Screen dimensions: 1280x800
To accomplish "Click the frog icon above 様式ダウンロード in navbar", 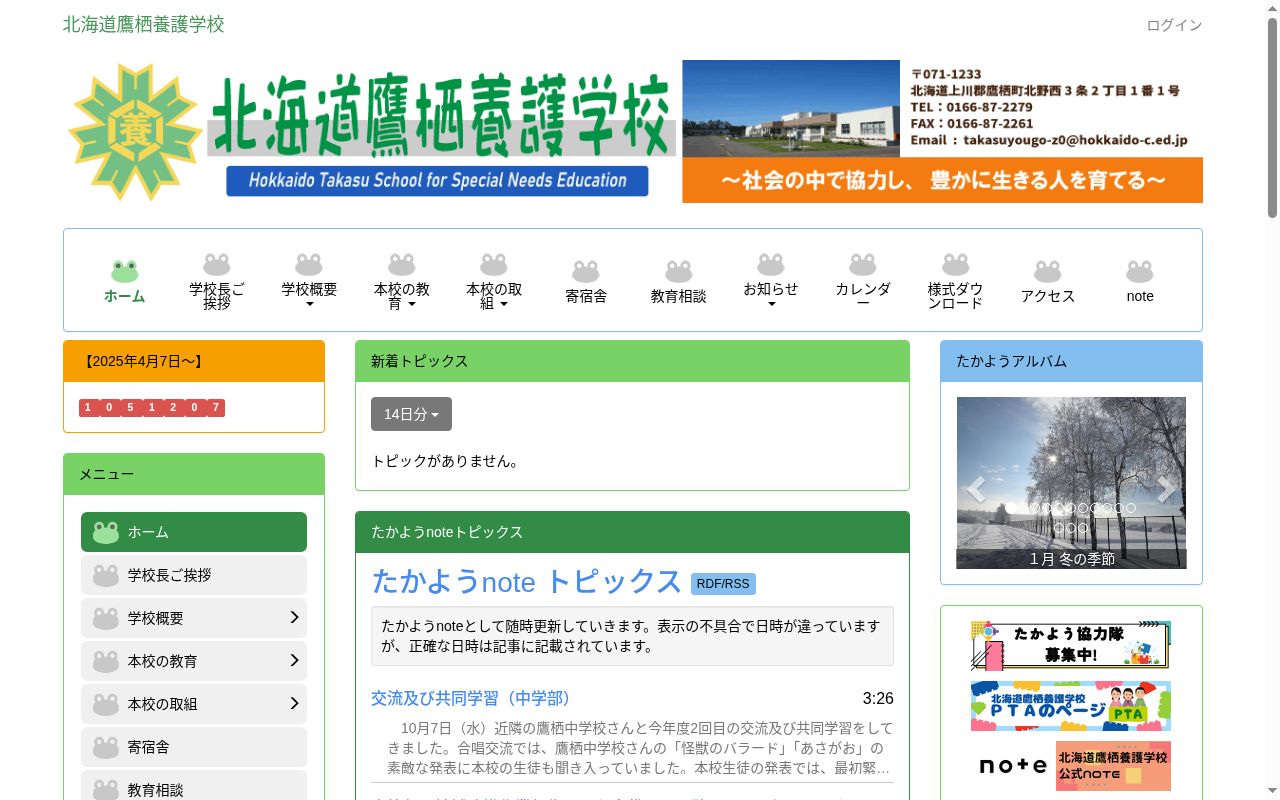I will coord(956,264).
